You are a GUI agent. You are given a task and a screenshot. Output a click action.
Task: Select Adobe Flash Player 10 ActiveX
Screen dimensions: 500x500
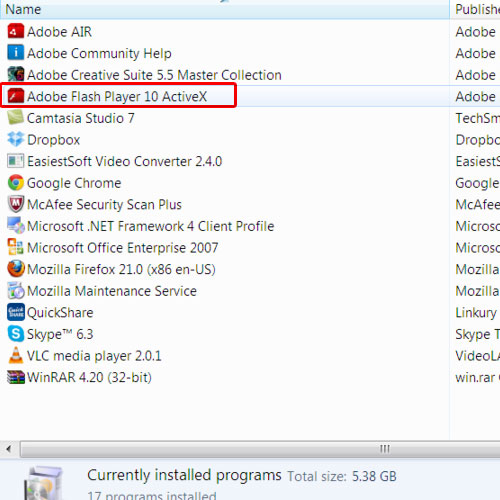click(117, 97)
